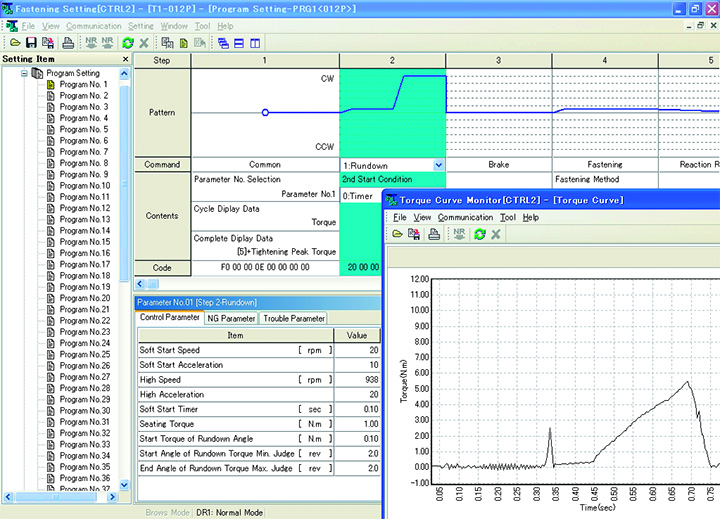Click the Seating Torque value cell
720x520 pixels.
tap(357, 424)
